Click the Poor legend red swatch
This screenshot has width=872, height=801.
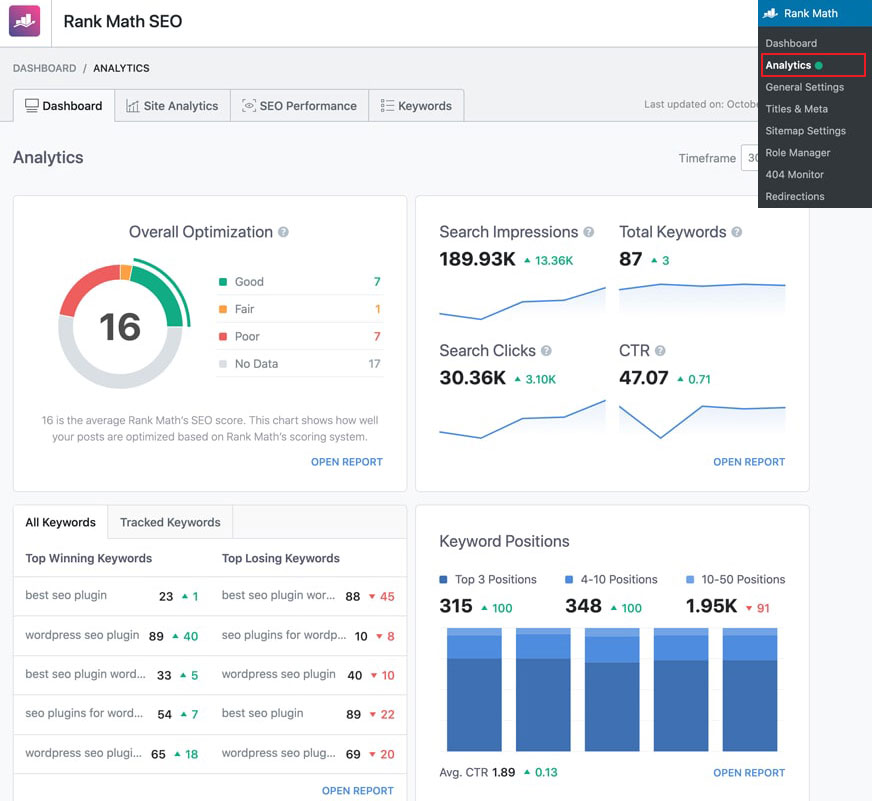(223, 337)
